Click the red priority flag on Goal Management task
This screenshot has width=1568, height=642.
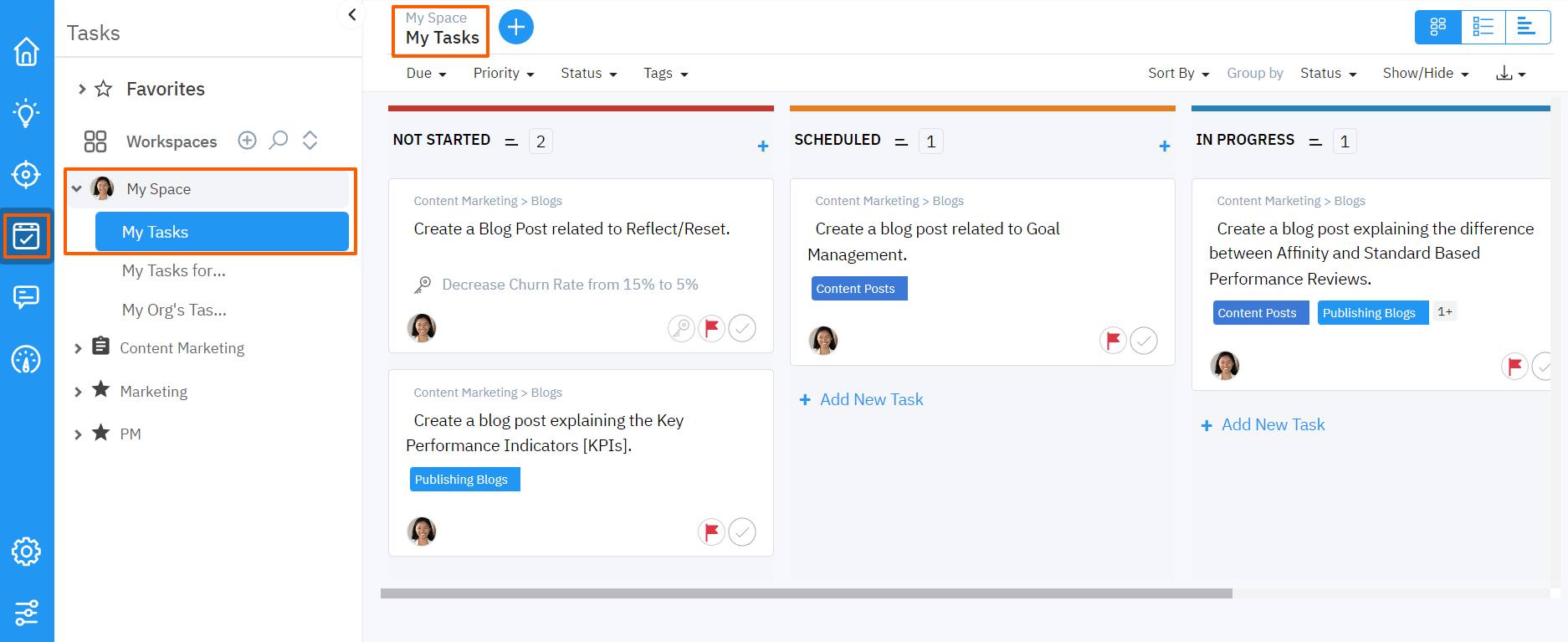[x=1113, y=341]
